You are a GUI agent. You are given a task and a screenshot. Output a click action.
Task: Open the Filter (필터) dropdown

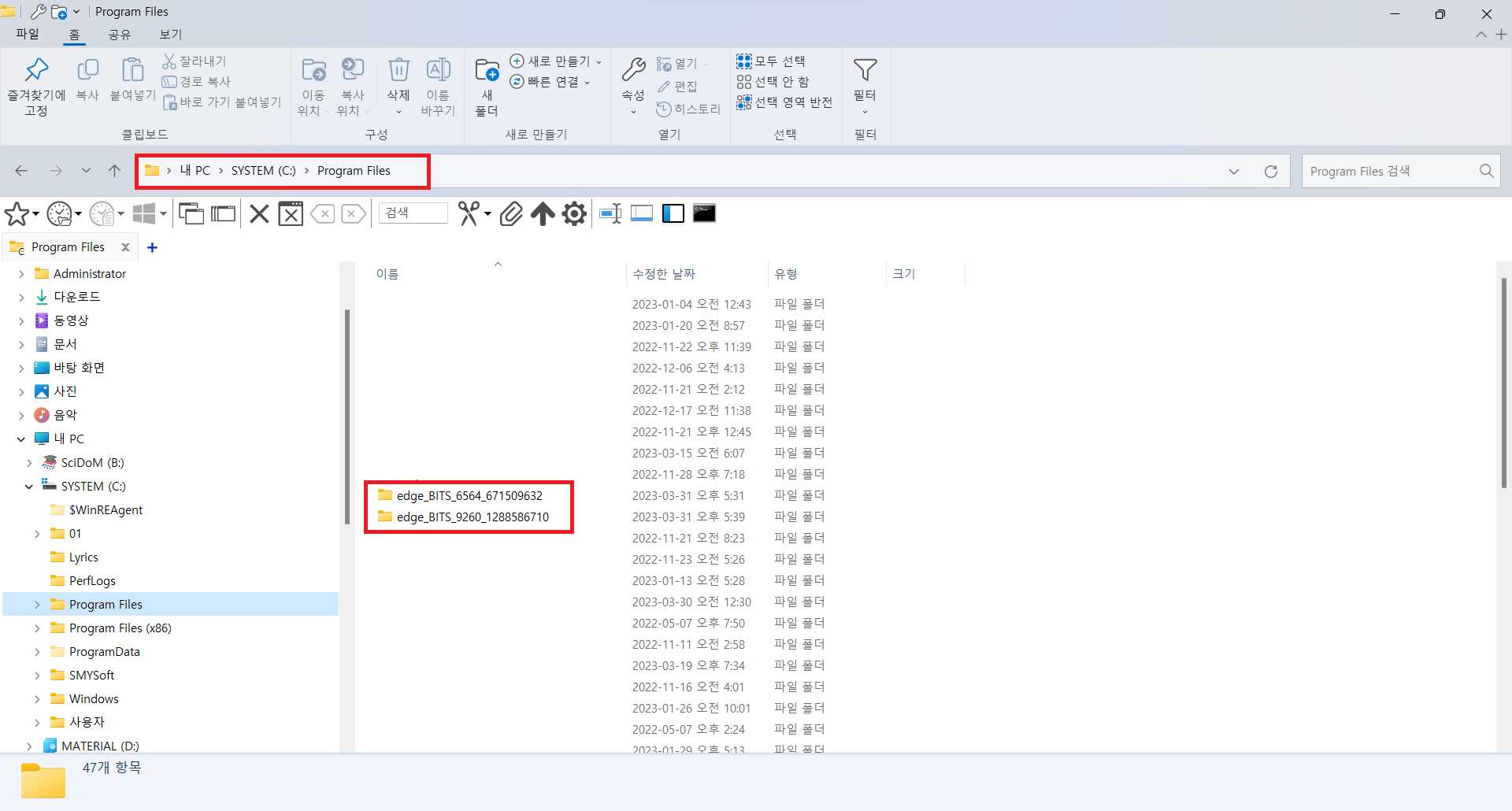(865, 87)
